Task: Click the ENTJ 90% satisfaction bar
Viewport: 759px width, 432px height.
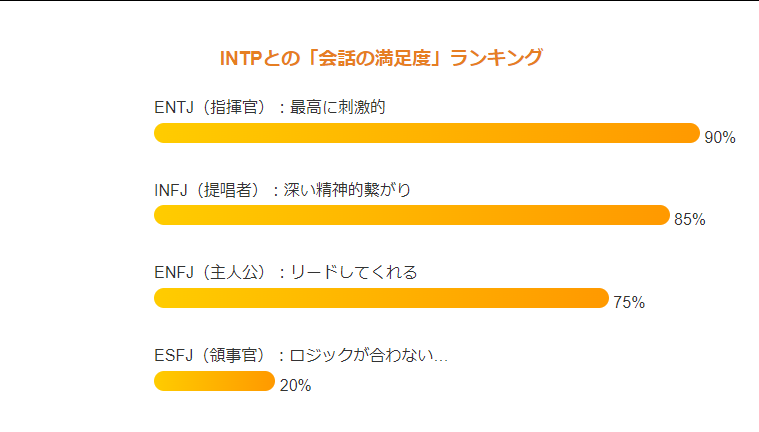Action: (426, 133)
